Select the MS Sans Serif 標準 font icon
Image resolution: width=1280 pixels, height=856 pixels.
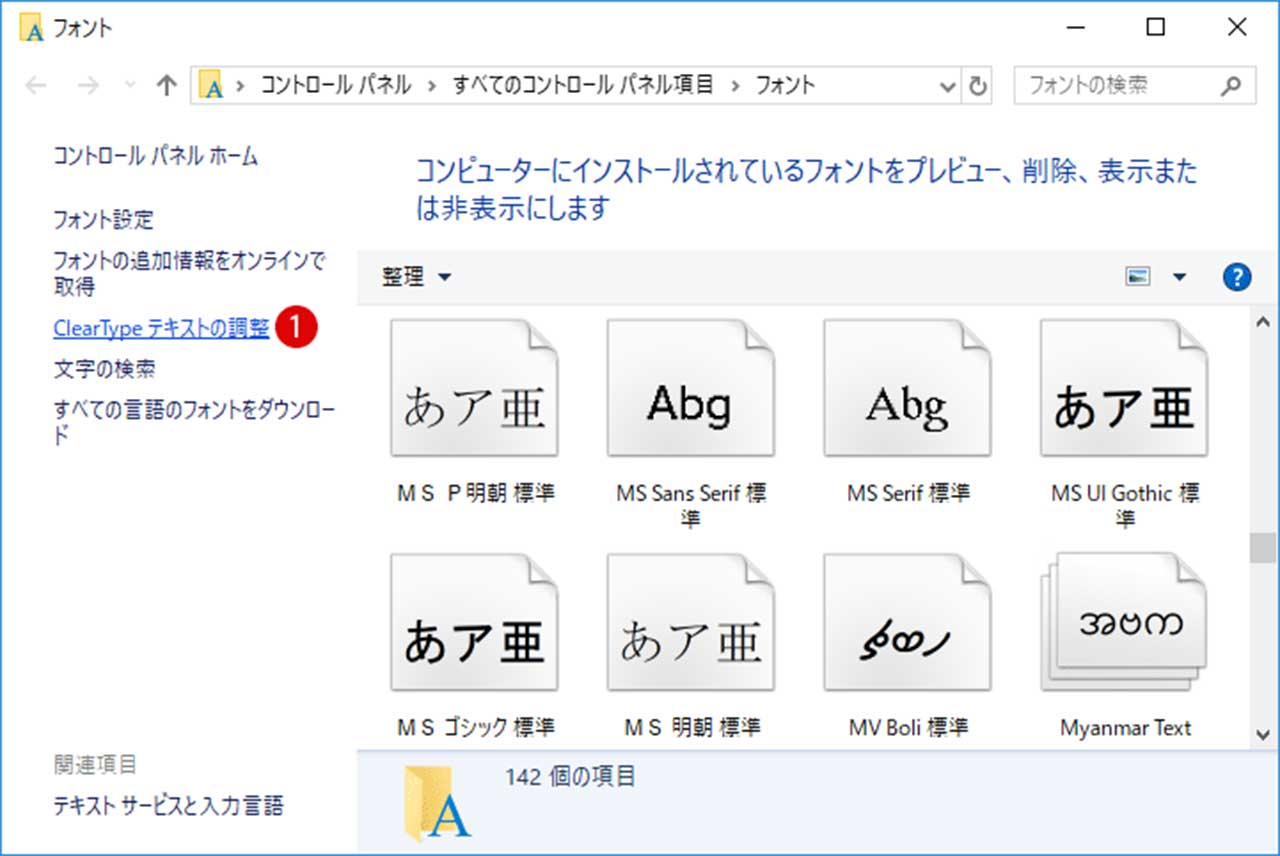(x=691, y=388)
